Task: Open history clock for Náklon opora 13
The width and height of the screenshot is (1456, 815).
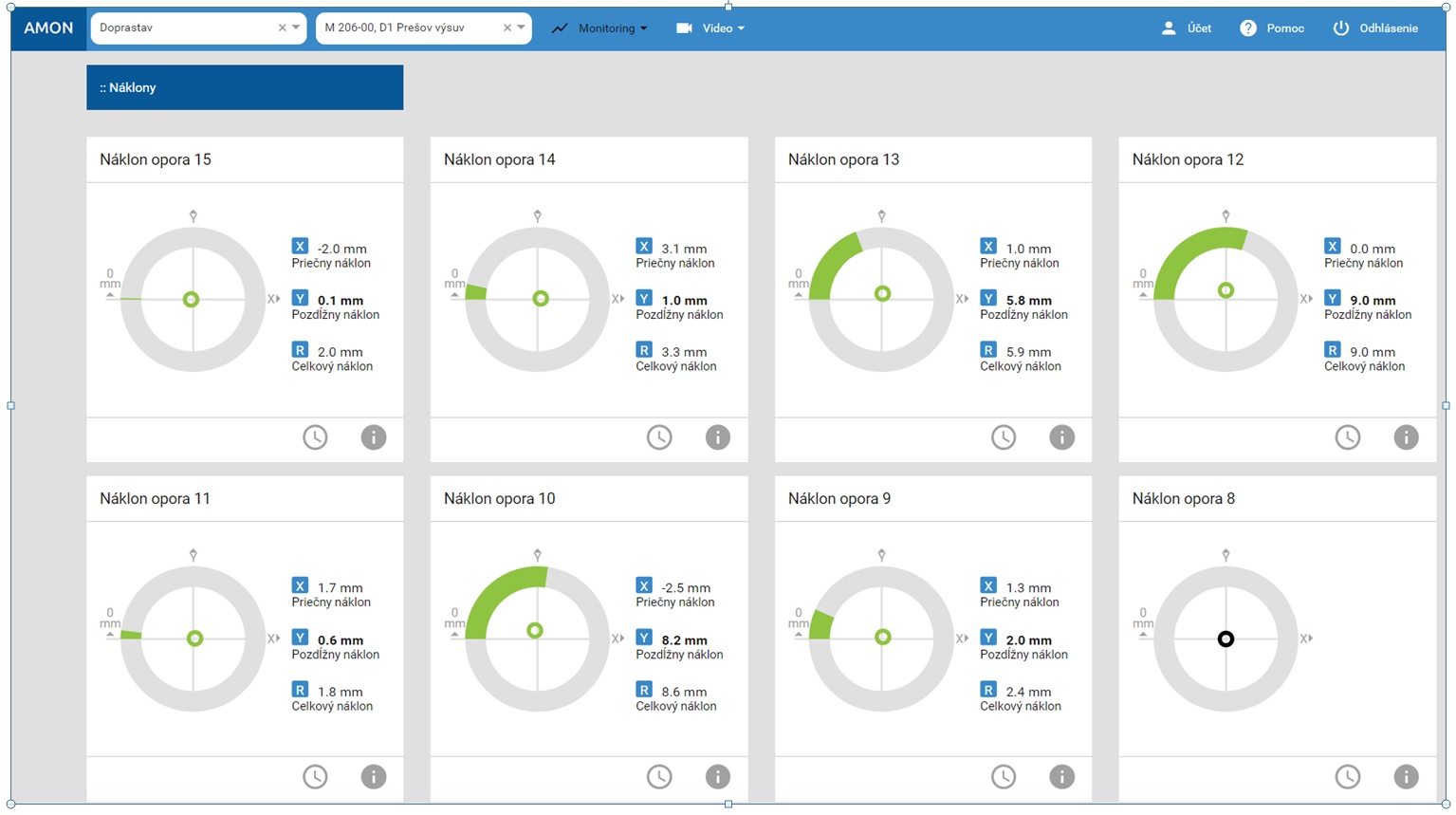Action: click(x=1004, y=437)
